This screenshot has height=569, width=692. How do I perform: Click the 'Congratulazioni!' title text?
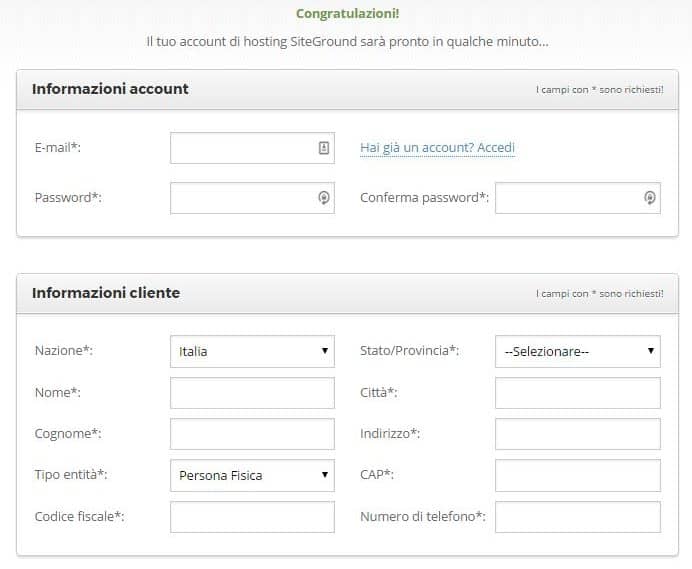[x=347, y=14]
